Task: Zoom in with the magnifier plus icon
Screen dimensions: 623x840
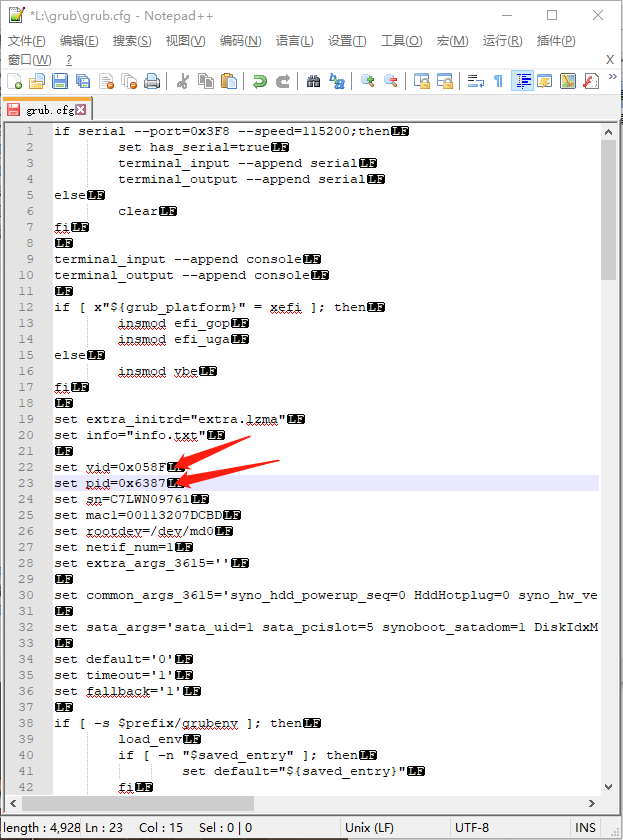Action: [367, 81]
